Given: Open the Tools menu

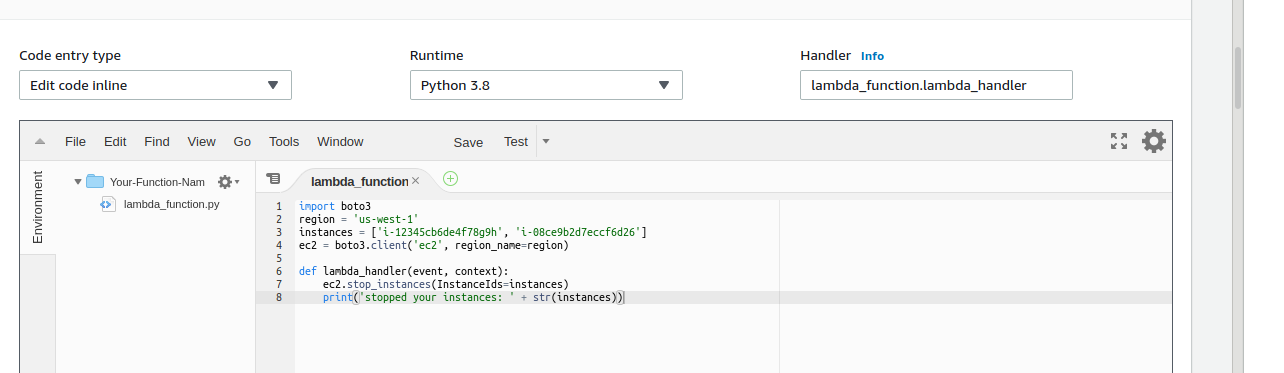Looking at the screenshot, I should coord(284,142).
